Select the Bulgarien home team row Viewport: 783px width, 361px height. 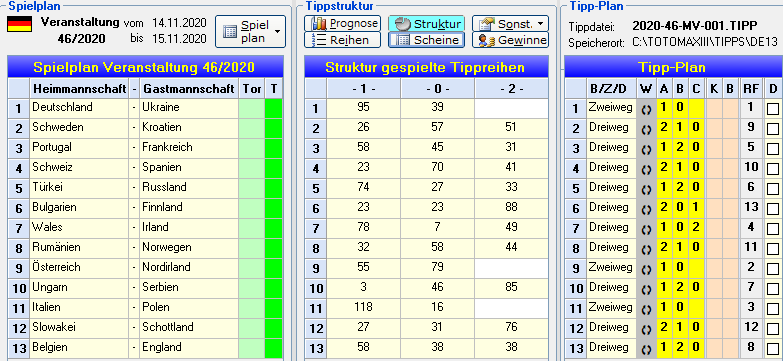tap(79, 208)
